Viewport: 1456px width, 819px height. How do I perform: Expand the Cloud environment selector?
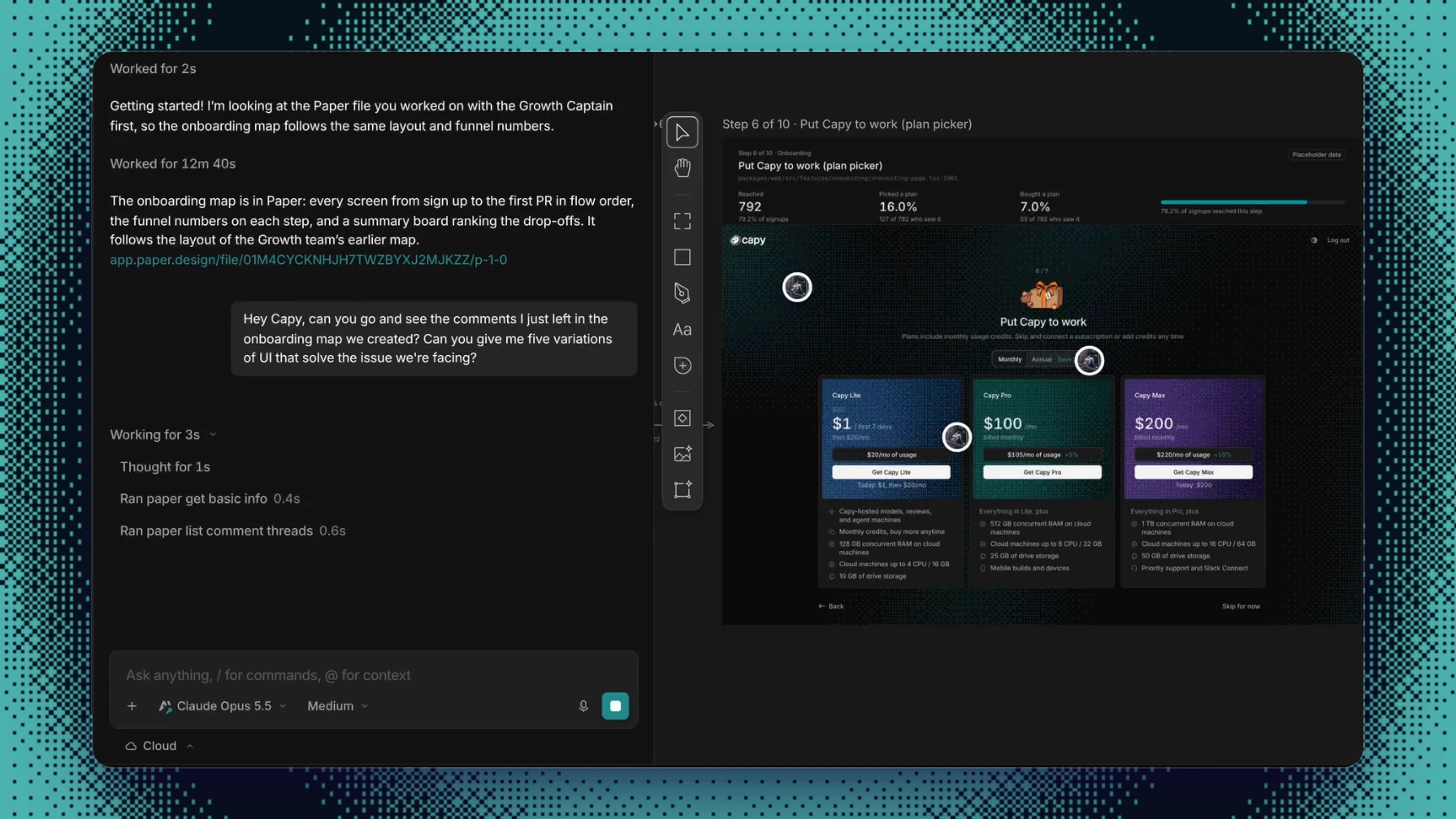(159, 746)
